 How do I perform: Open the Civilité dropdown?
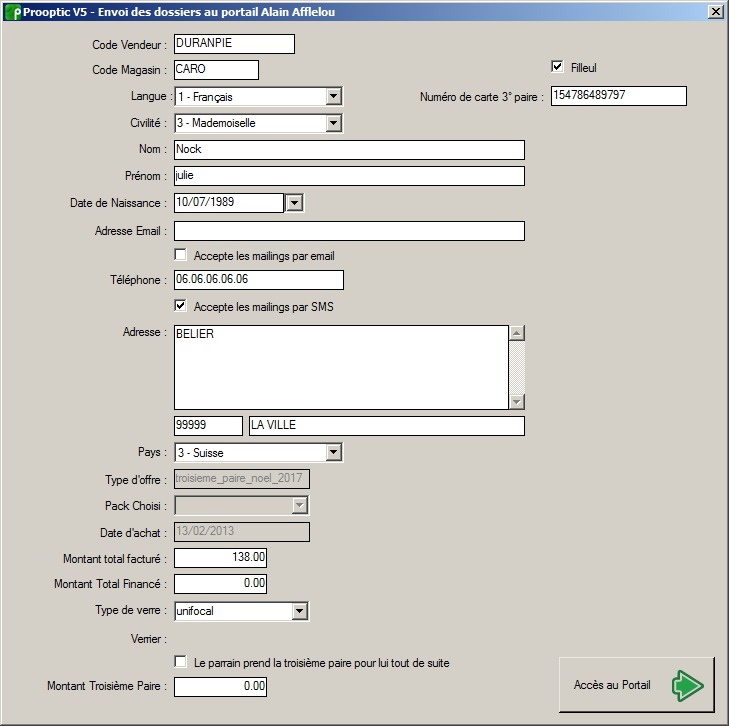coord(333,123)
